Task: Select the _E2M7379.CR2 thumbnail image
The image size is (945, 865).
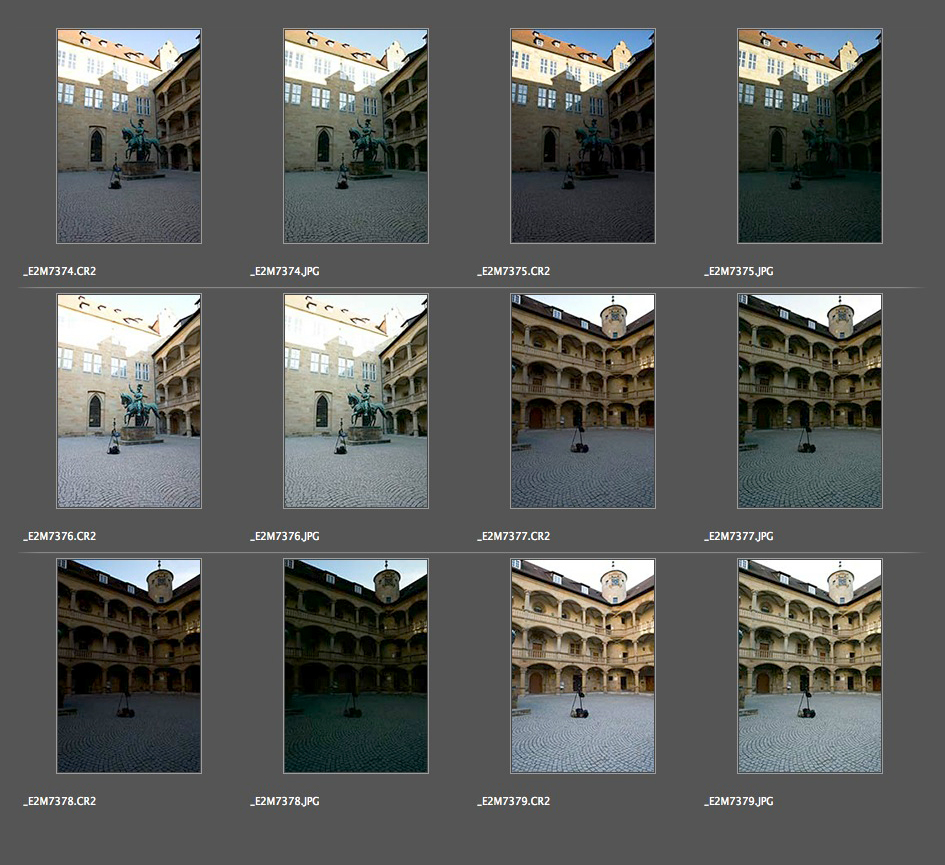Action: (x=583, y=666)
